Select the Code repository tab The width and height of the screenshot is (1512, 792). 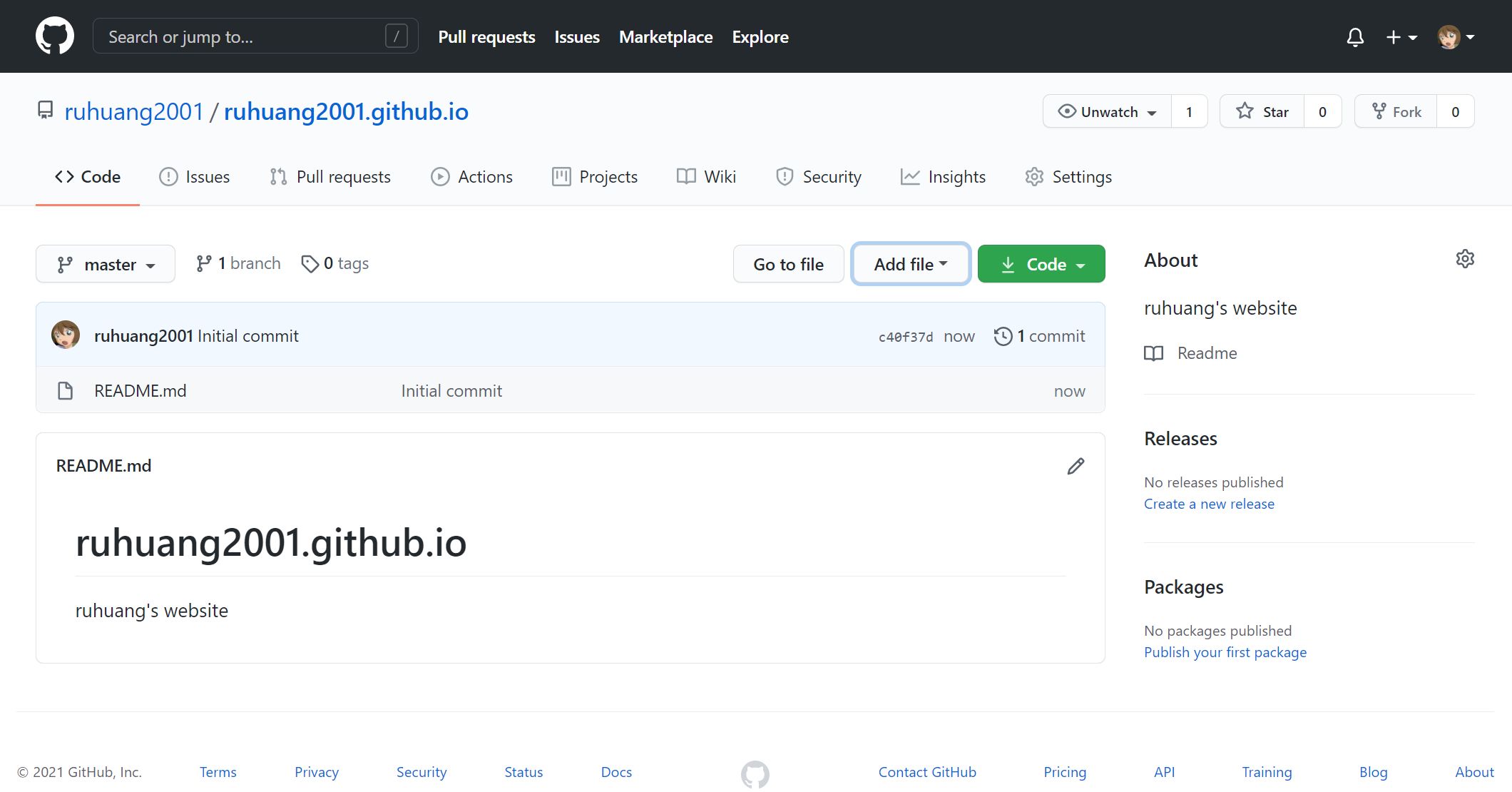coord(88,177)
